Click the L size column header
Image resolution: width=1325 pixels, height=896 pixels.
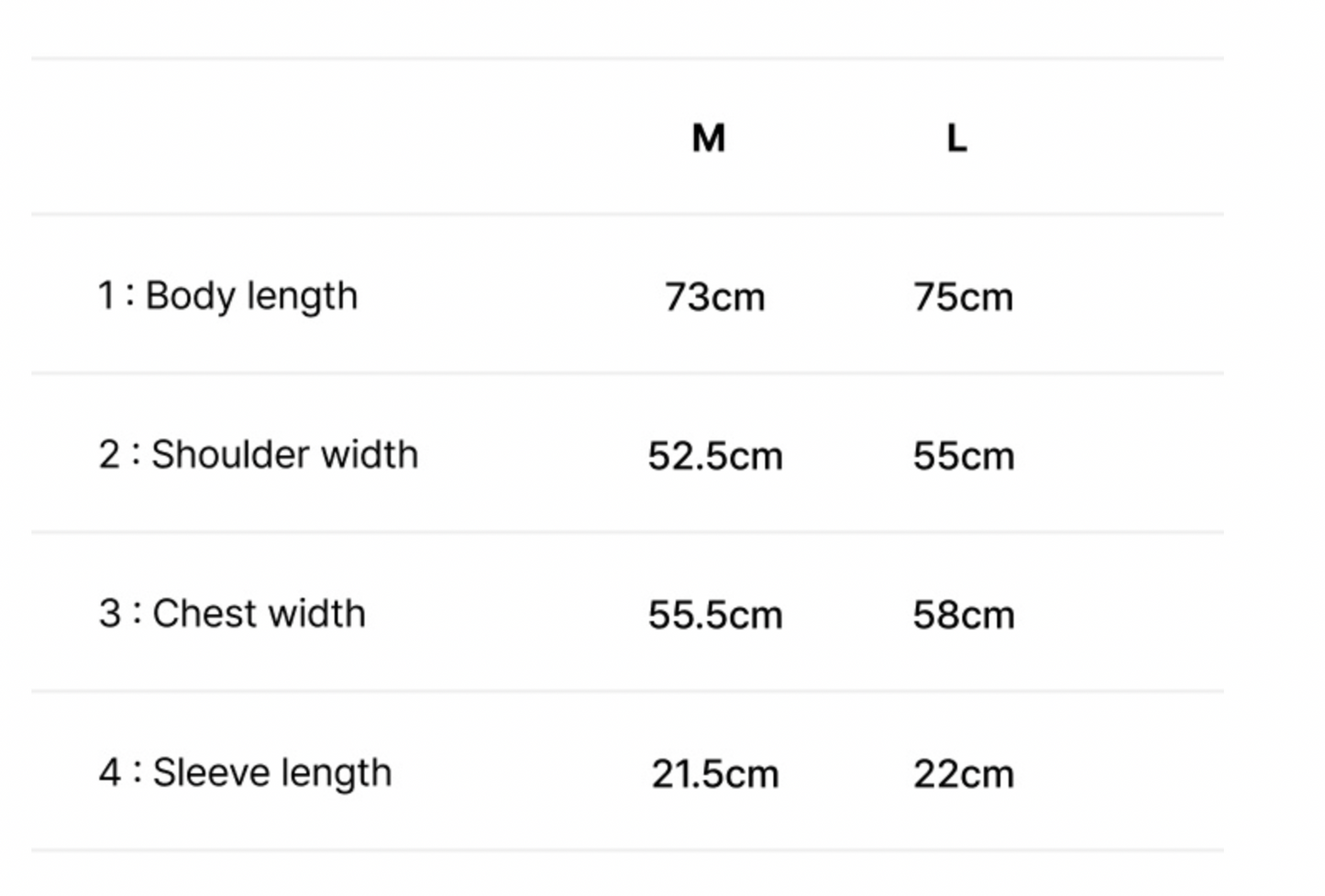coord(956,138)
